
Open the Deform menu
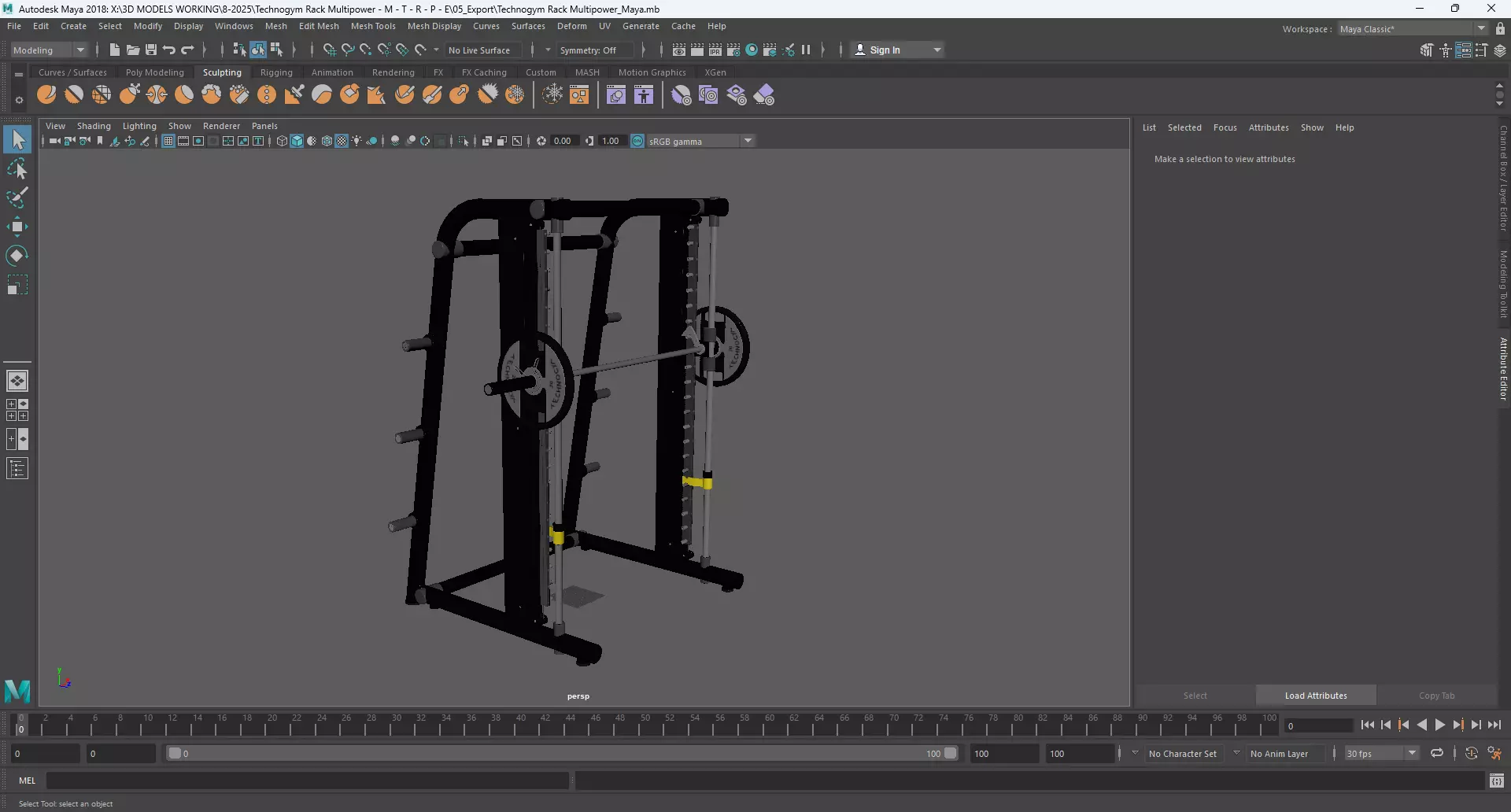(x=572, y=26)
